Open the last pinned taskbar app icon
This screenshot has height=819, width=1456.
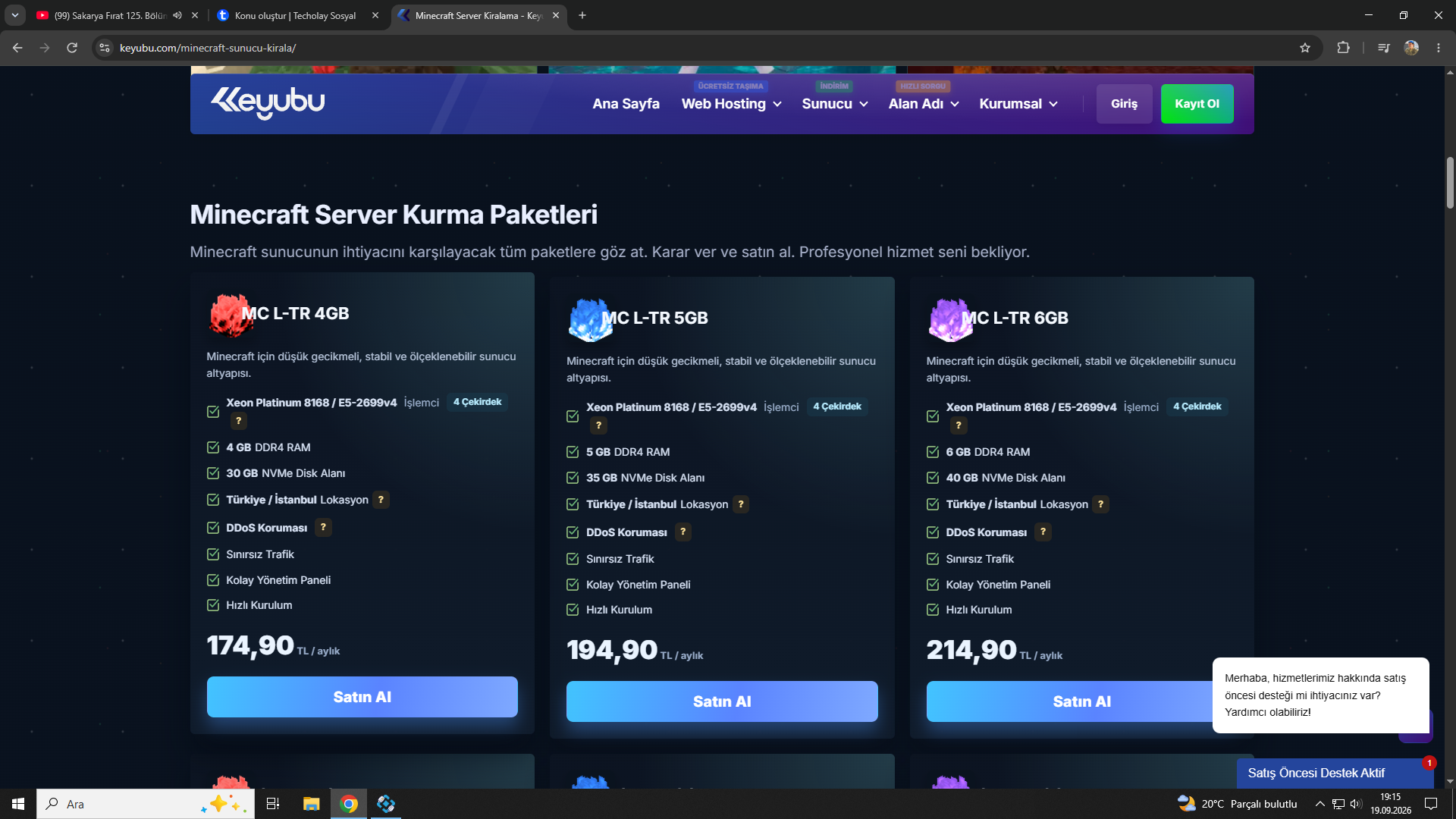point(386,804)
